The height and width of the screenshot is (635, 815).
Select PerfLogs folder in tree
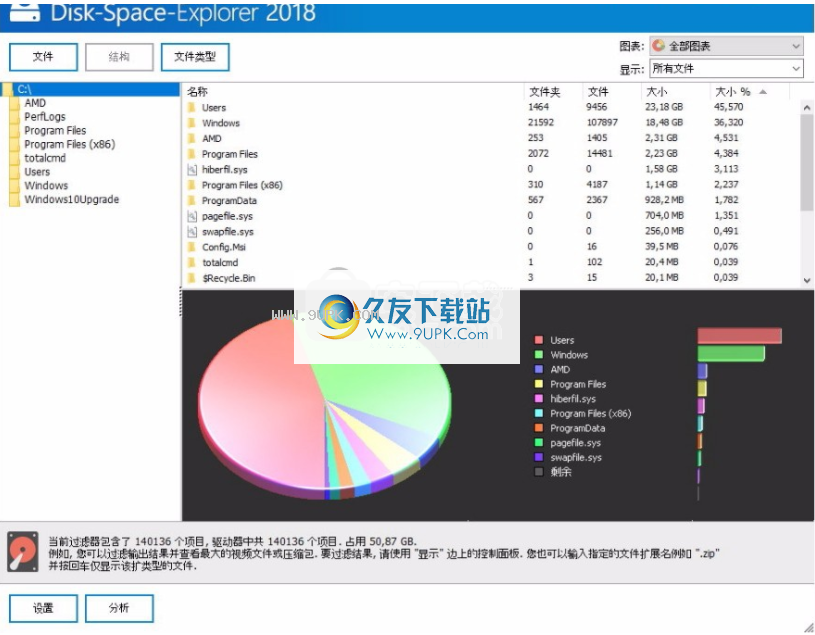(x=45, y=117)
